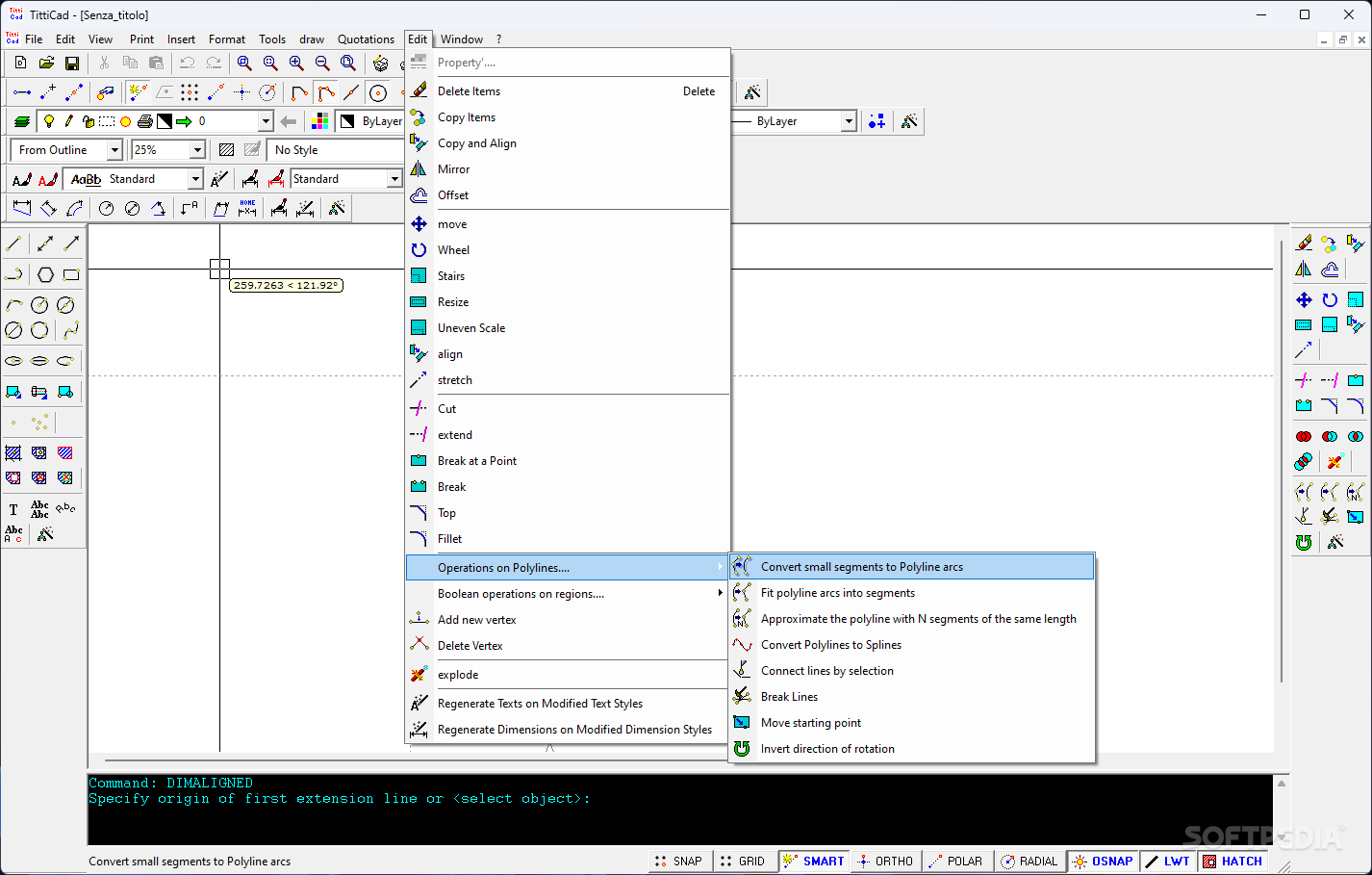The width and height of the screenshot is (1372, 875).
Task: Open the Quotations menu
Action: click(366, 39)
